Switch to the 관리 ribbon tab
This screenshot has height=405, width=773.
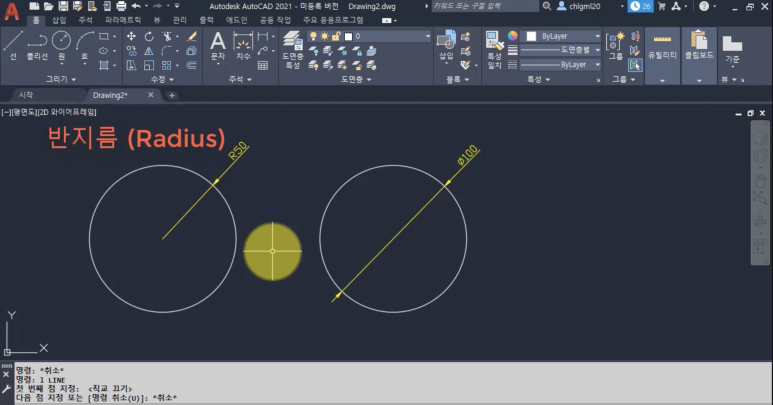click(180, 20)
